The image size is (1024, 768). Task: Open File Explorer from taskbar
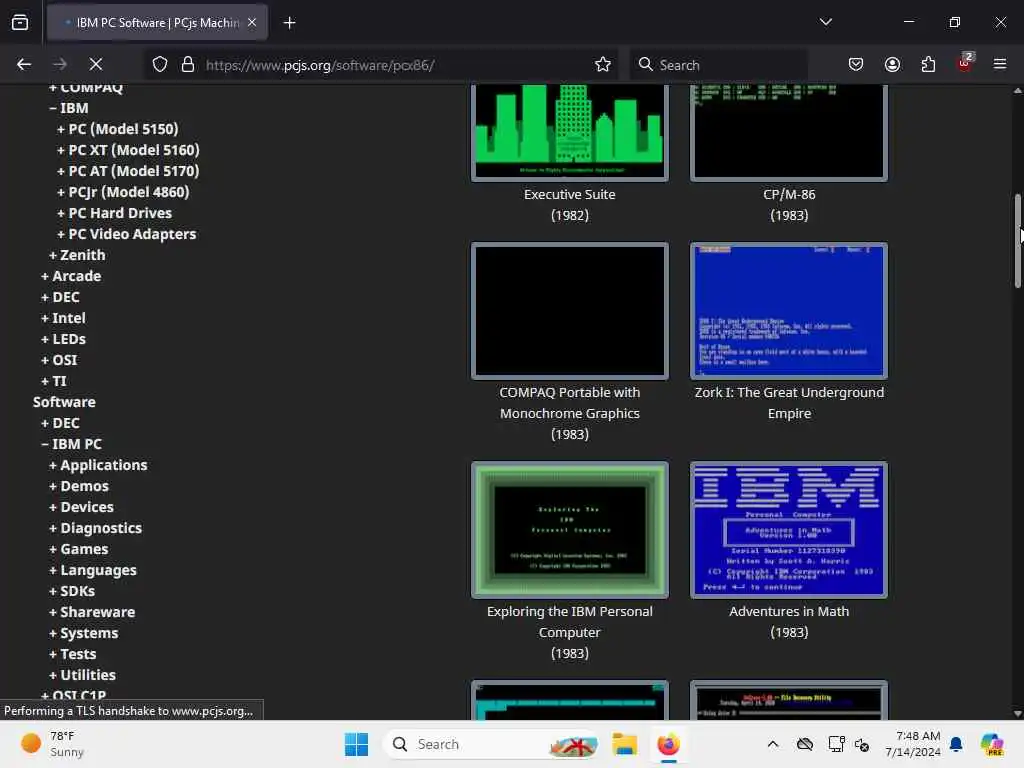coord(624,744)
